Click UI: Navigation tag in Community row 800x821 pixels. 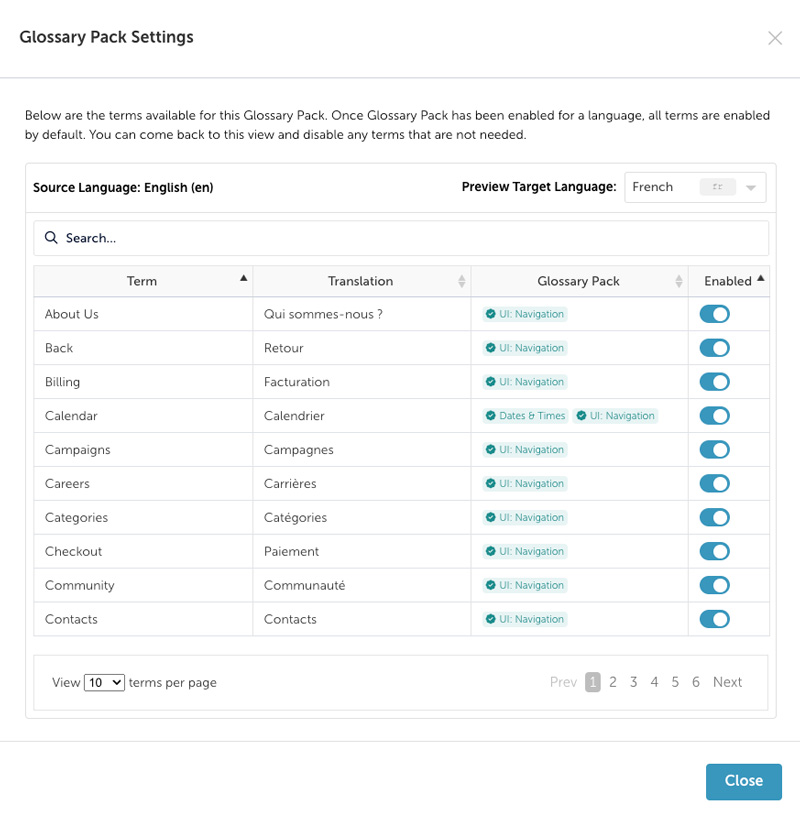pos(525,585)
